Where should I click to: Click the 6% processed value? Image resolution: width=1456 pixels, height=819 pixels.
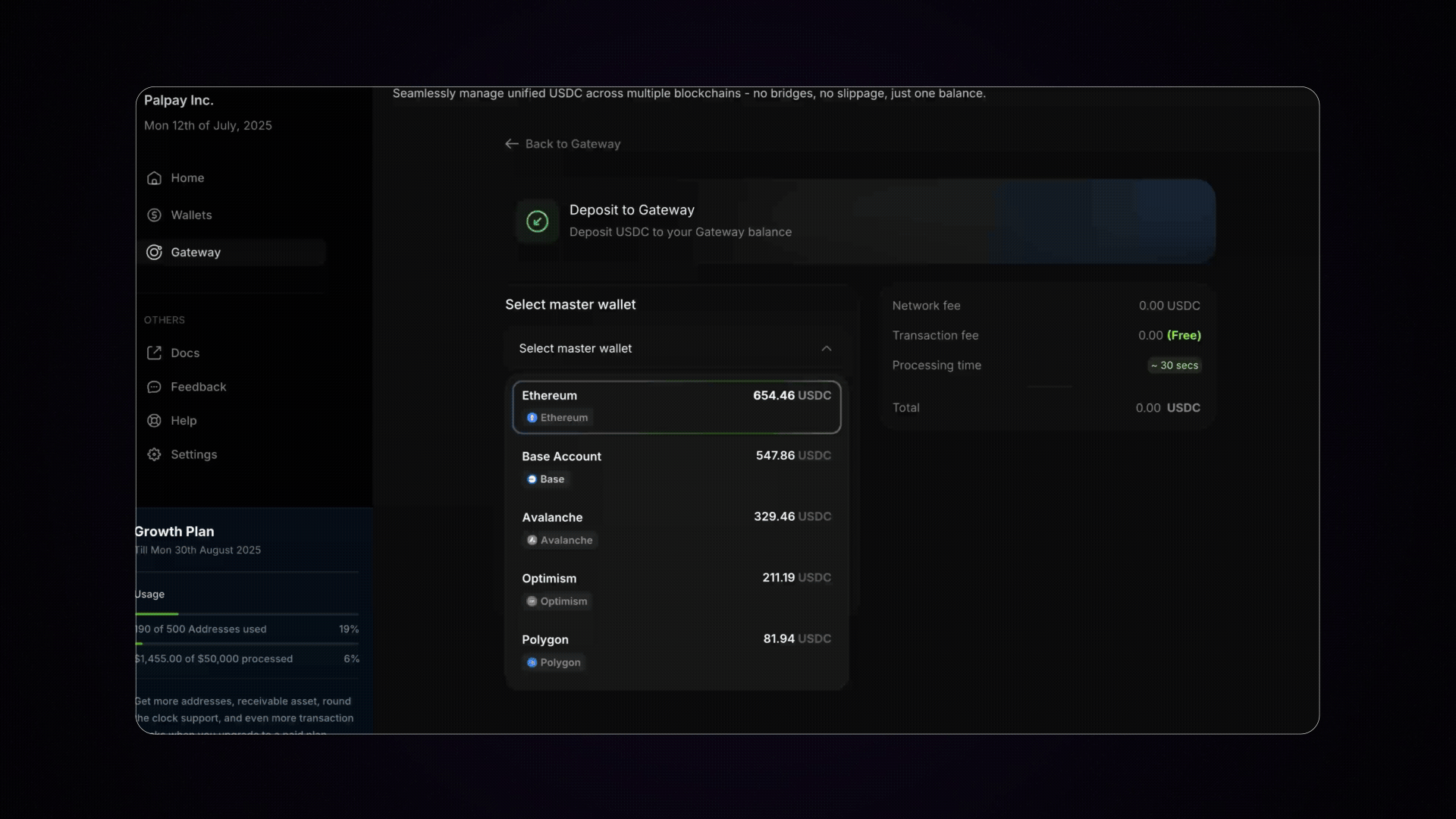point(351,659)
